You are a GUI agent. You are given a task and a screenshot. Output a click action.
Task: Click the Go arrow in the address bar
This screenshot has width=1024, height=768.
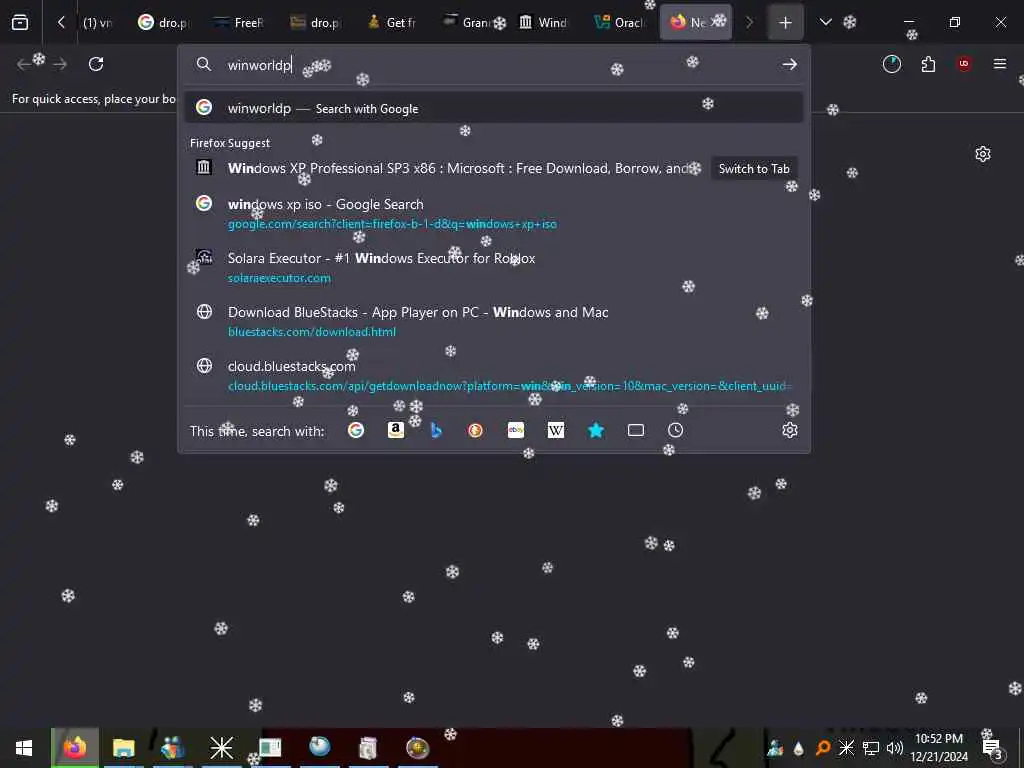click(x=790, y=64)
